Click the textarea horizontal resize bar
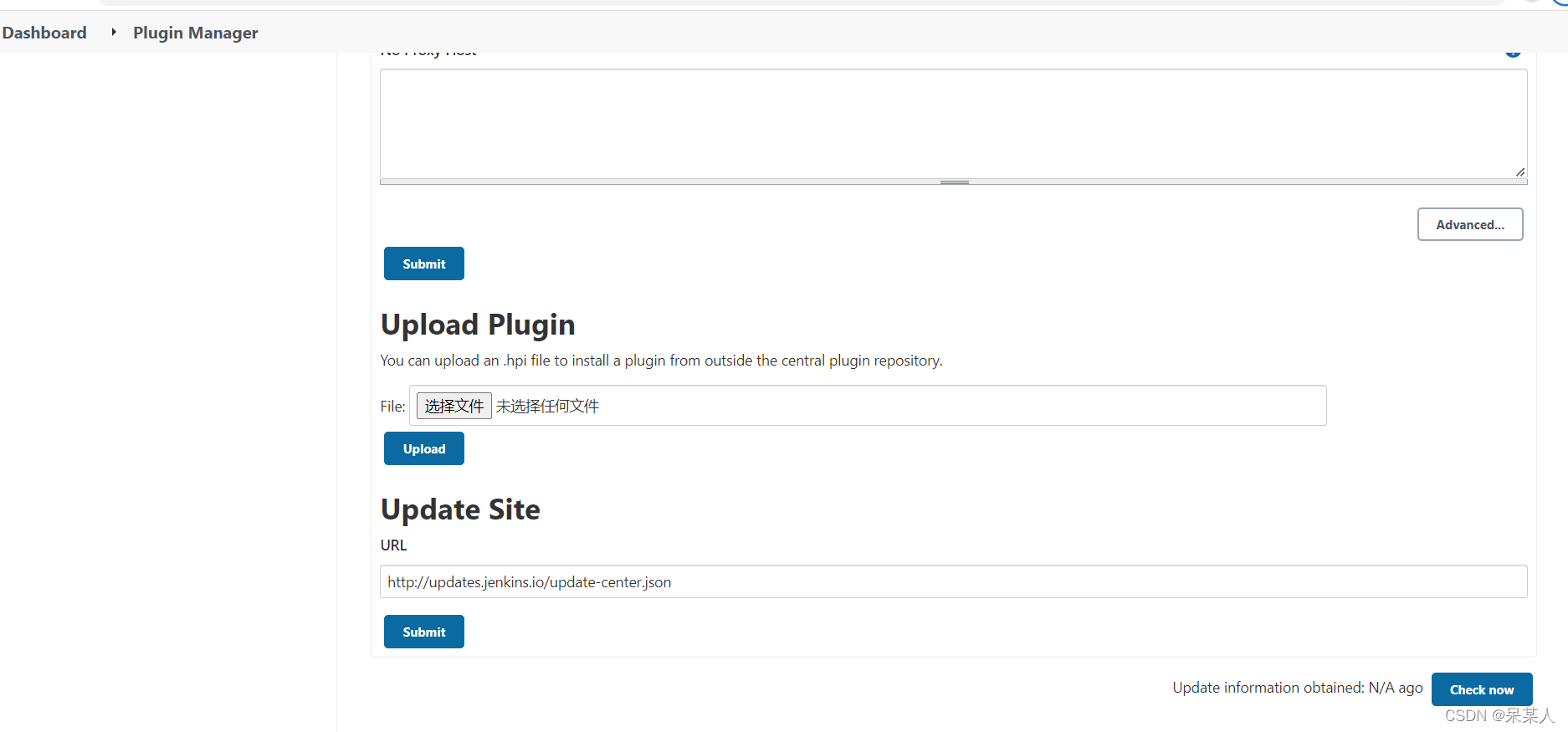The width and height of the screenshot is (1568, 732). pos(953,182)
